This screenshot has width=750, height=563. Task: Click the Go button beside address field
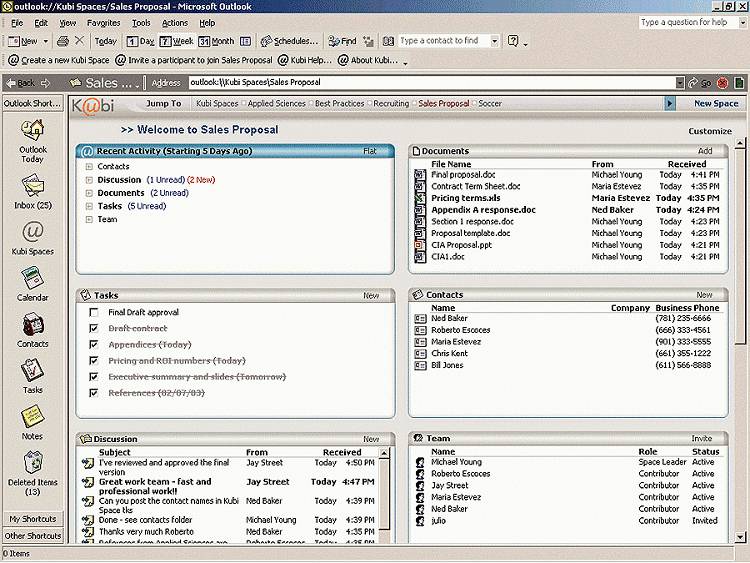[x=700, y=83]
